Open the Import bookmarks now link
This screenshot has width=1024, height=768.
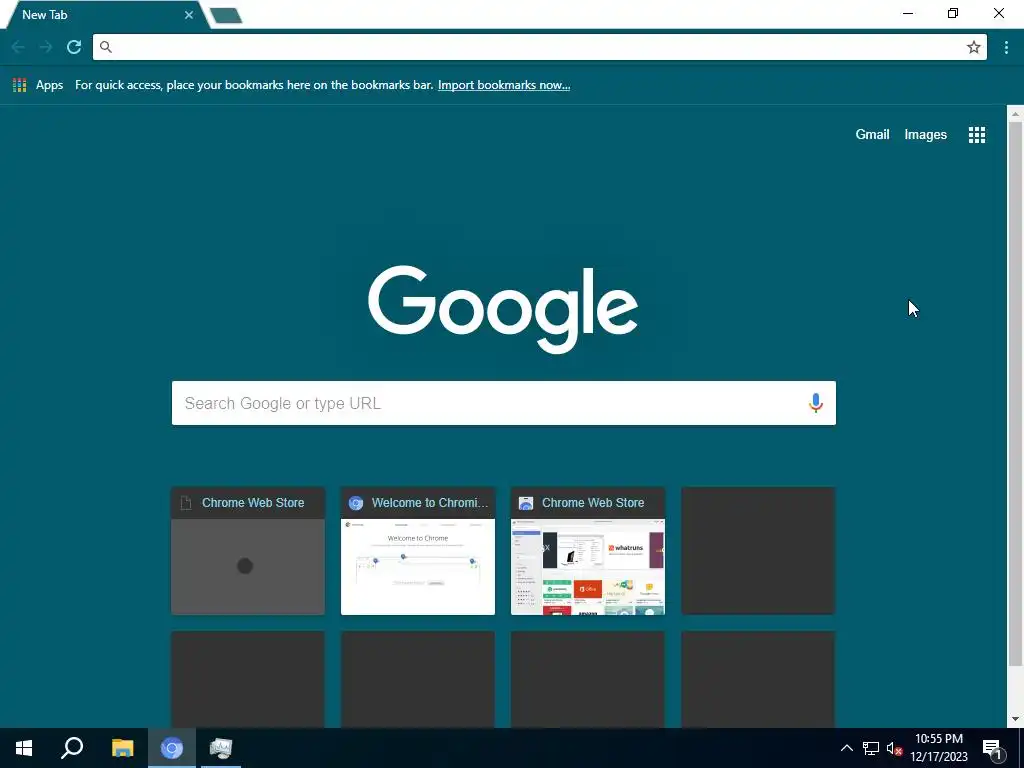coord(504,85)
